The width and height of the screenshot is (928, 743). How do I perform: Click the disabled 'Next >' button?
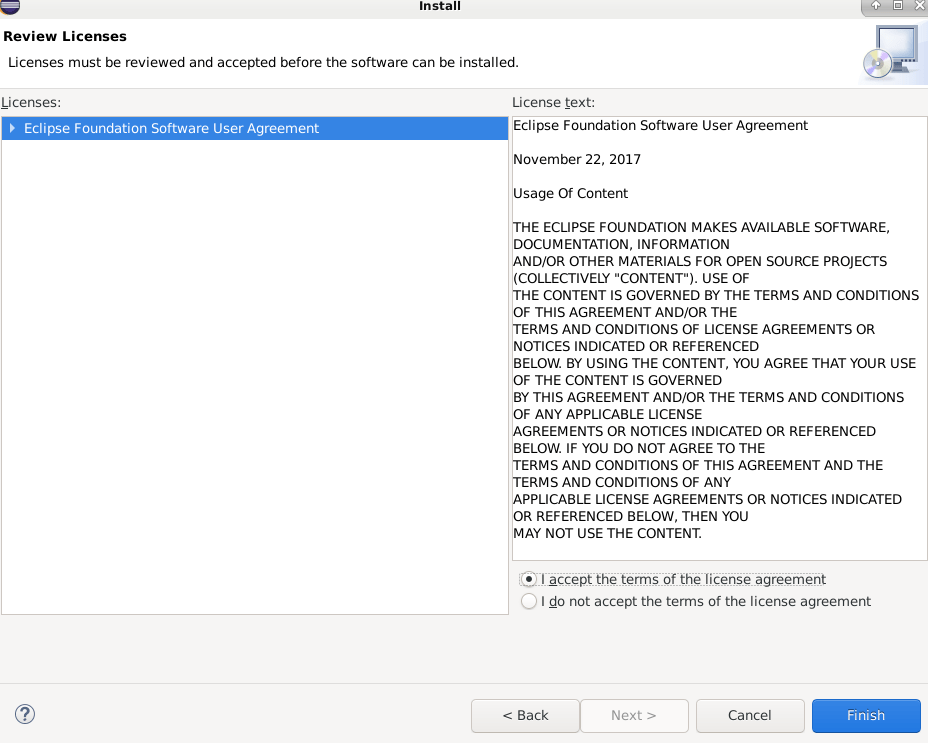[x=634, y=715]
